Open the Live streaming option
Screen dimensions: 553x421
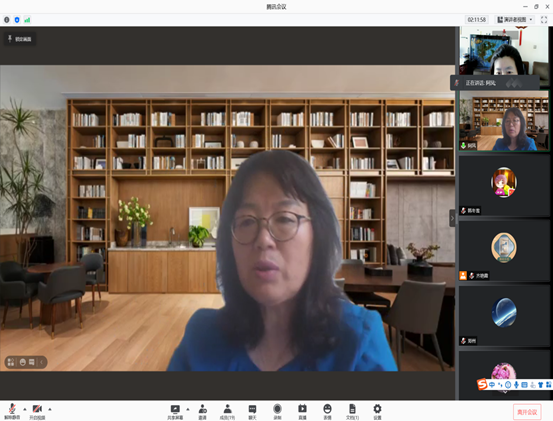click(302, 411)
